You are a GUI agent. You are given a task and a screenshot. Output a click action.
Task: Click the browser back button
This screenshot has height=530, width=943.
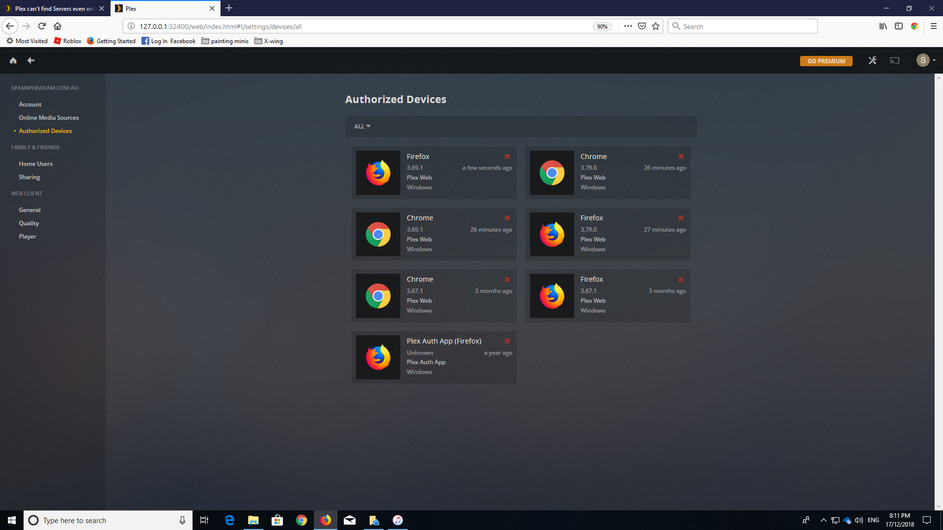click(10, 26)
